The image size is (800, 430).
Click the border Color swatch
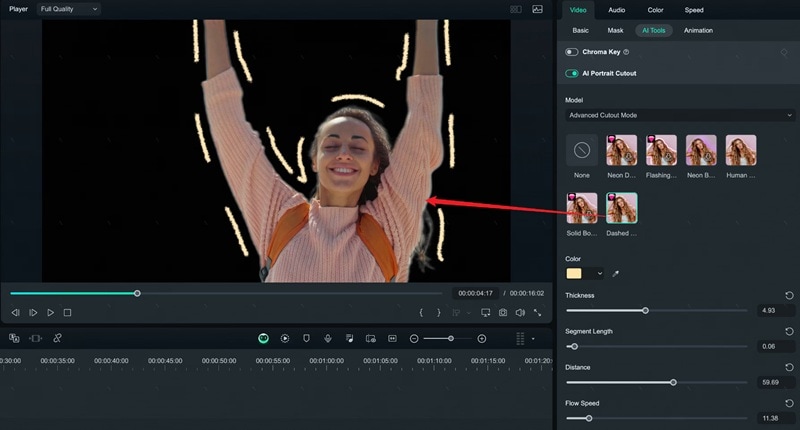point(574,274)
